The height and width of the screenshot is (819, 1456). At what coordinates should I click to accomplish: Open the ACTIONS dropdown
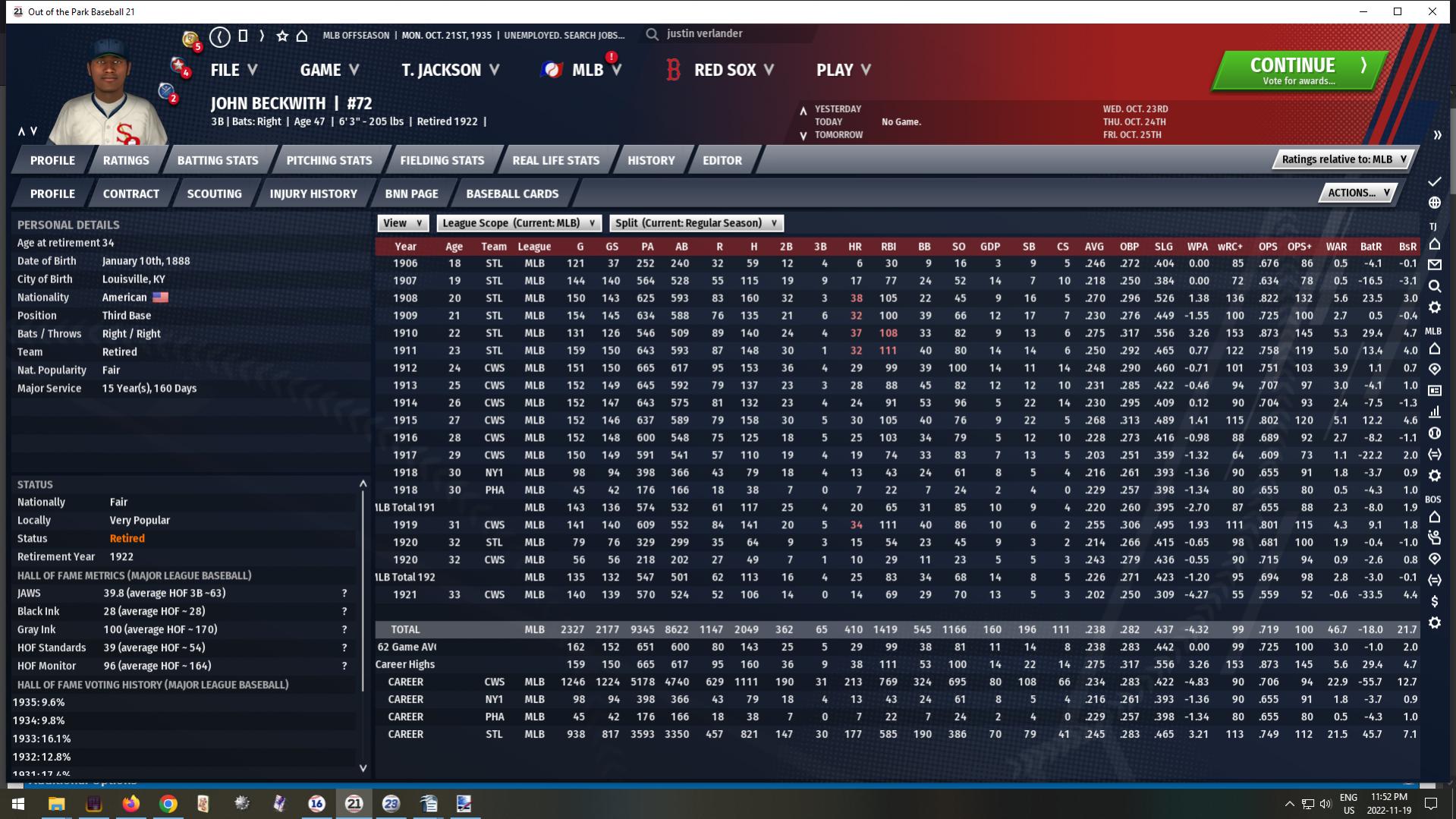tap(1358, 193)
